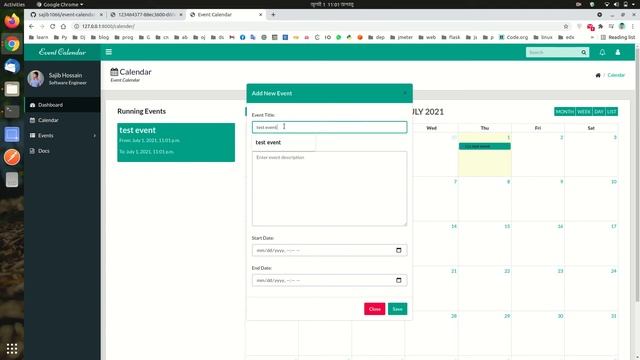Open the 'learn' bookmarks folder
This screenshot has width=640, height=360.
click(39, 37)
